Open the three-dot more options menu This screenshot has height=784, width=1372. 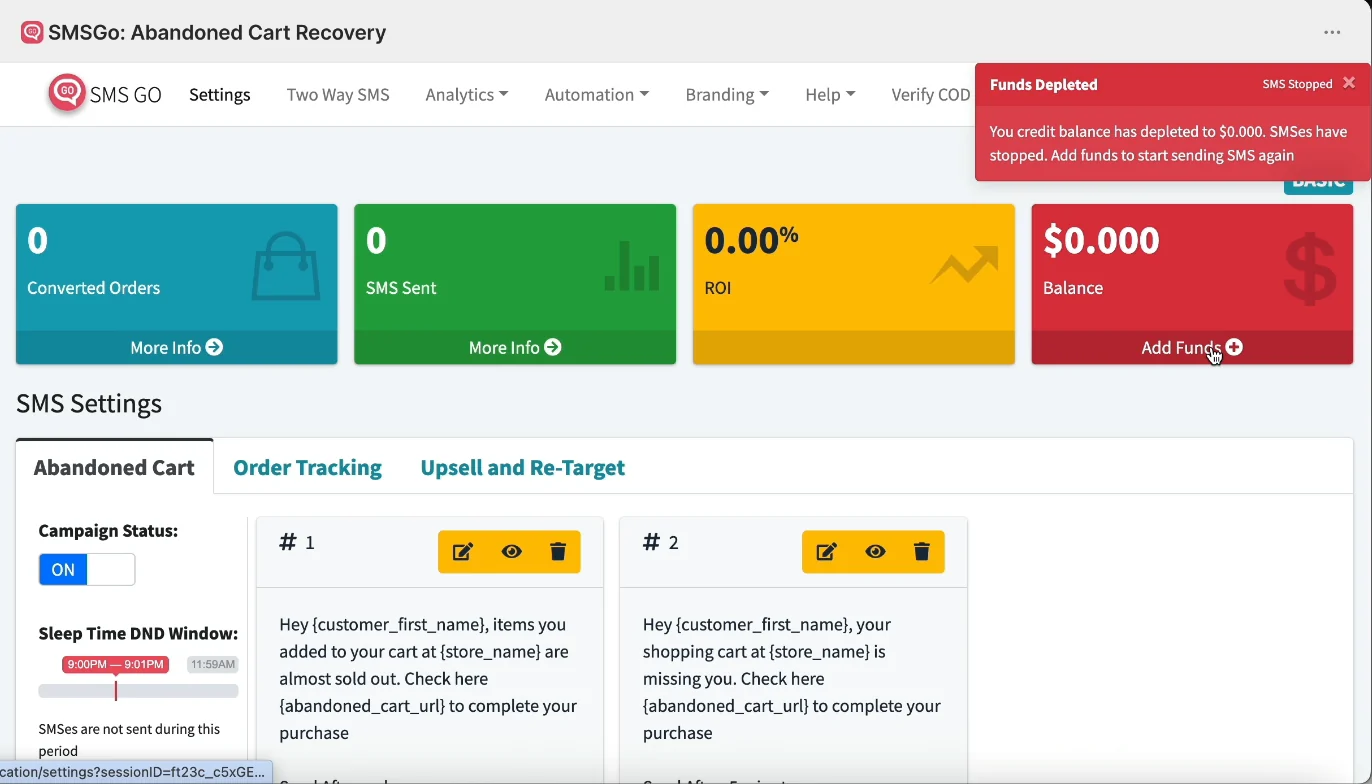[1332, 33]
